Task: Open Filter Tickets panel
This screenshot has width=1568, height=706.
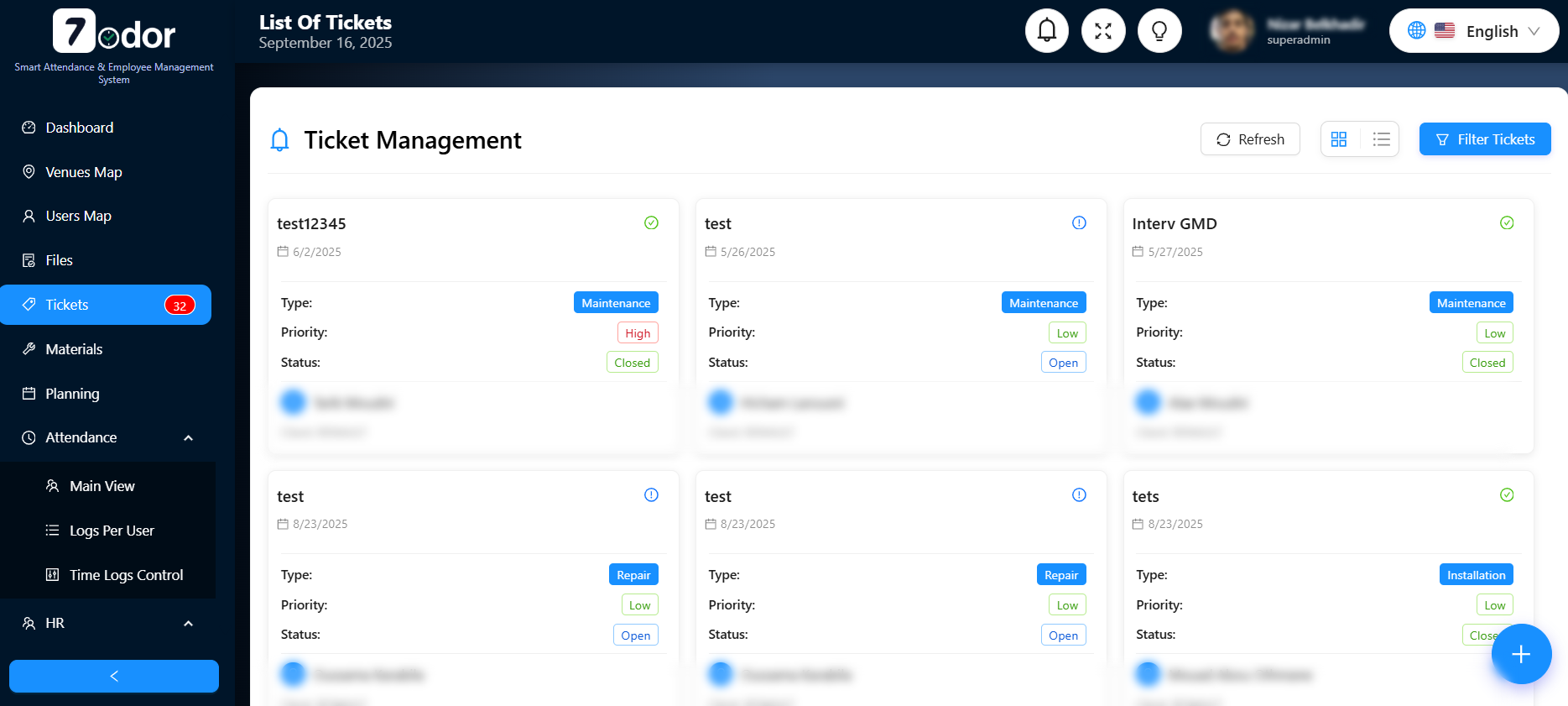Action: [x=1484, y=139]
